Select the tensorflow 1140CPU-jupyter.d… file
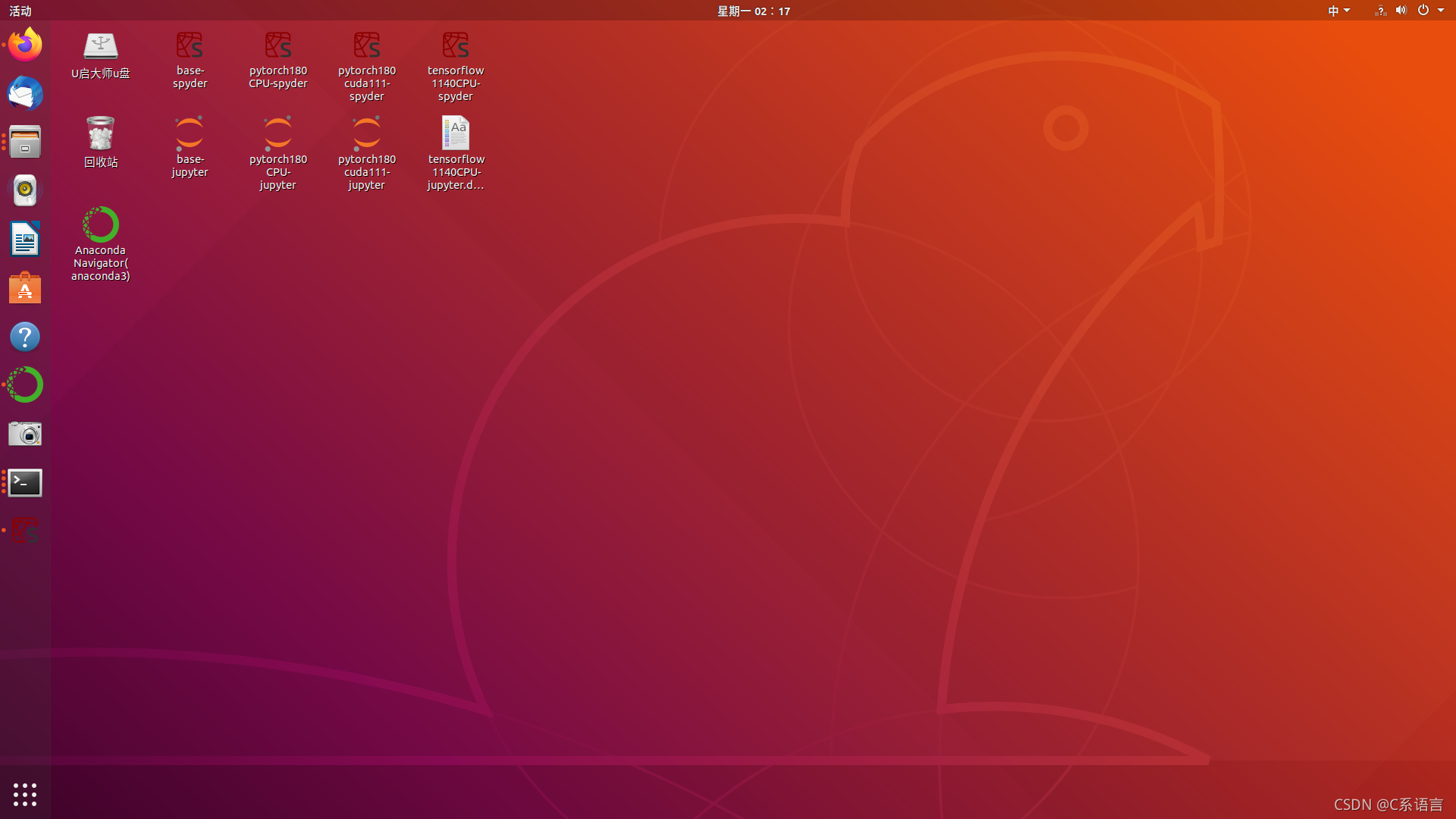The image size is (1456, 819). [456, 153]
